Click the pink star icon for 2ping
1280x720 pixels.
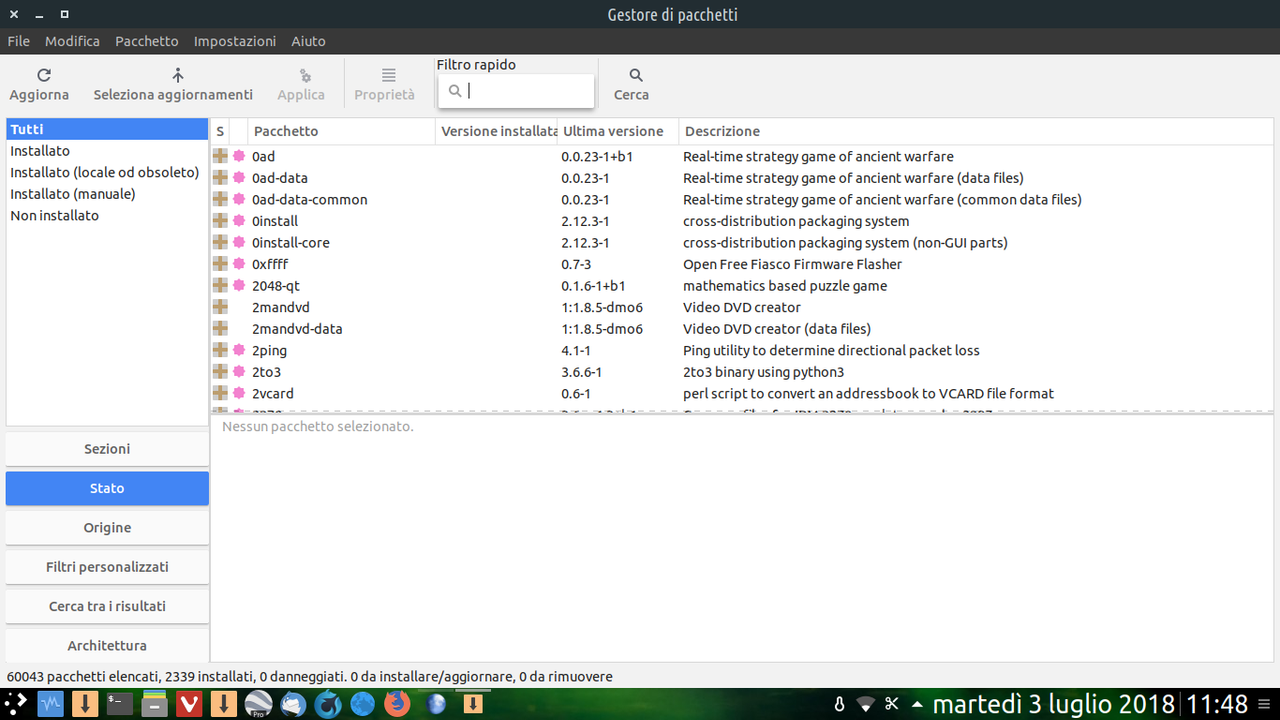coord(239,350)
